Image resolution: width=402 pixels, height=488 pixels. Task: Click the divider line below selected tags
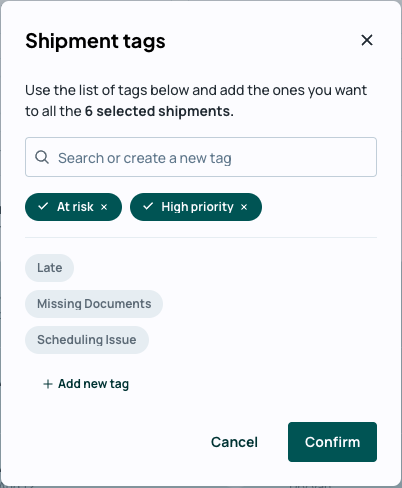(201, 237)
